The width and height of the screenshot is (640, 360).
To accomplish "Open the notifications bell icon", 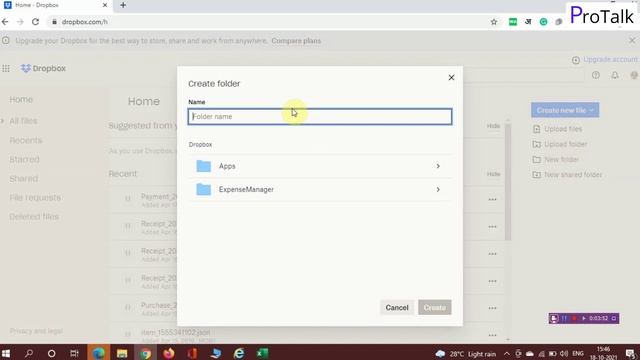I will pyautogui.click(x=615, y=75).
